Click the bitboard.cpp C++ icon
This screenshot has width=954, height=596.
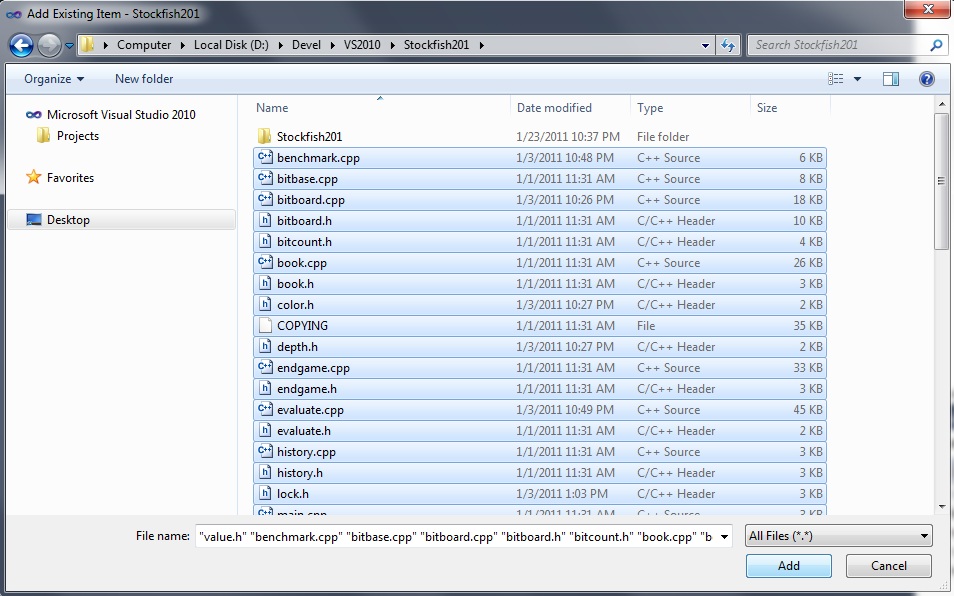(265, 199)
